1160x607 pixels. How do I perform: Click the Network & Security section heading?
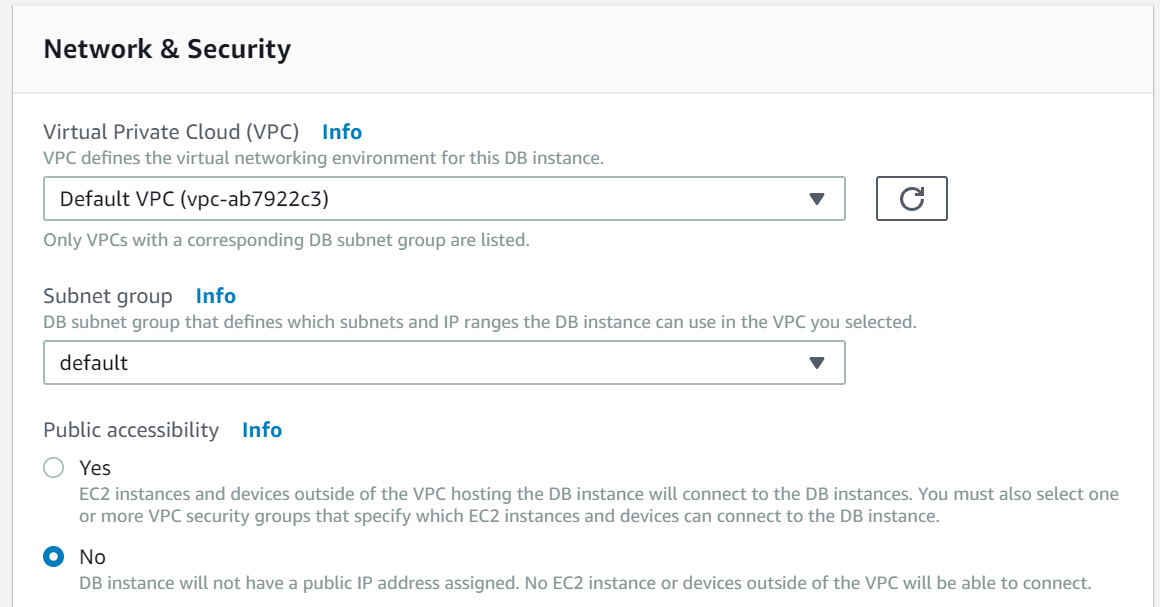[167, 49]
